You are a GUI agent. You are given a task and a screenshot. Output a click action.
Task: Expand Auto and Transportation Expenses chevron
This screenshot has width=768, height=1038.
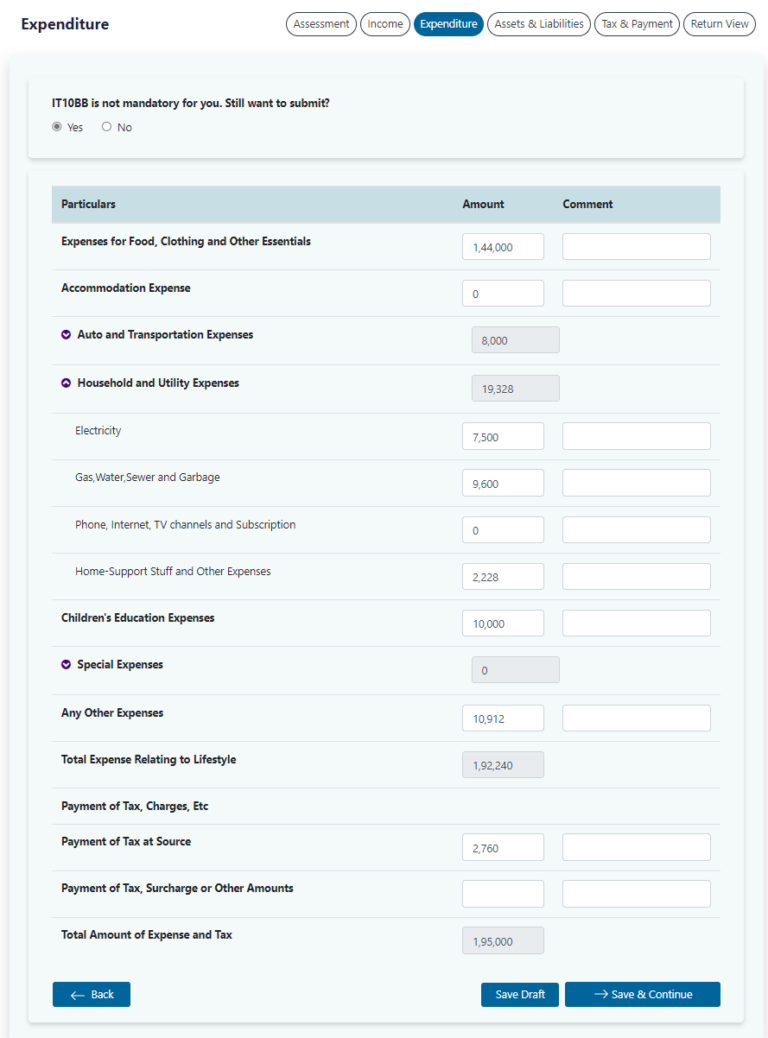coord(66,335)
